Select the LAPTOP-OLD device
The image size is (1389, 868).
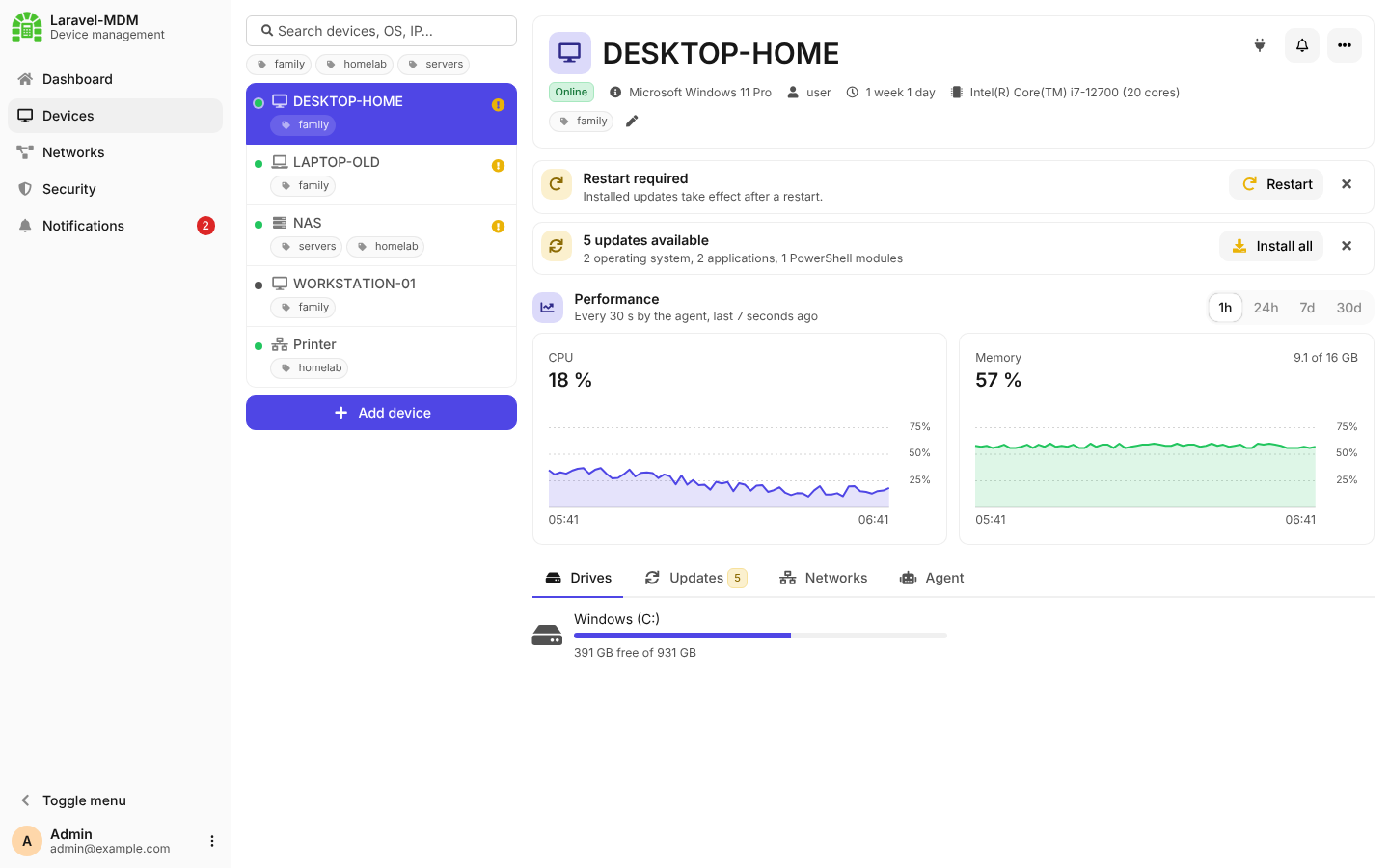click(381, 175)
